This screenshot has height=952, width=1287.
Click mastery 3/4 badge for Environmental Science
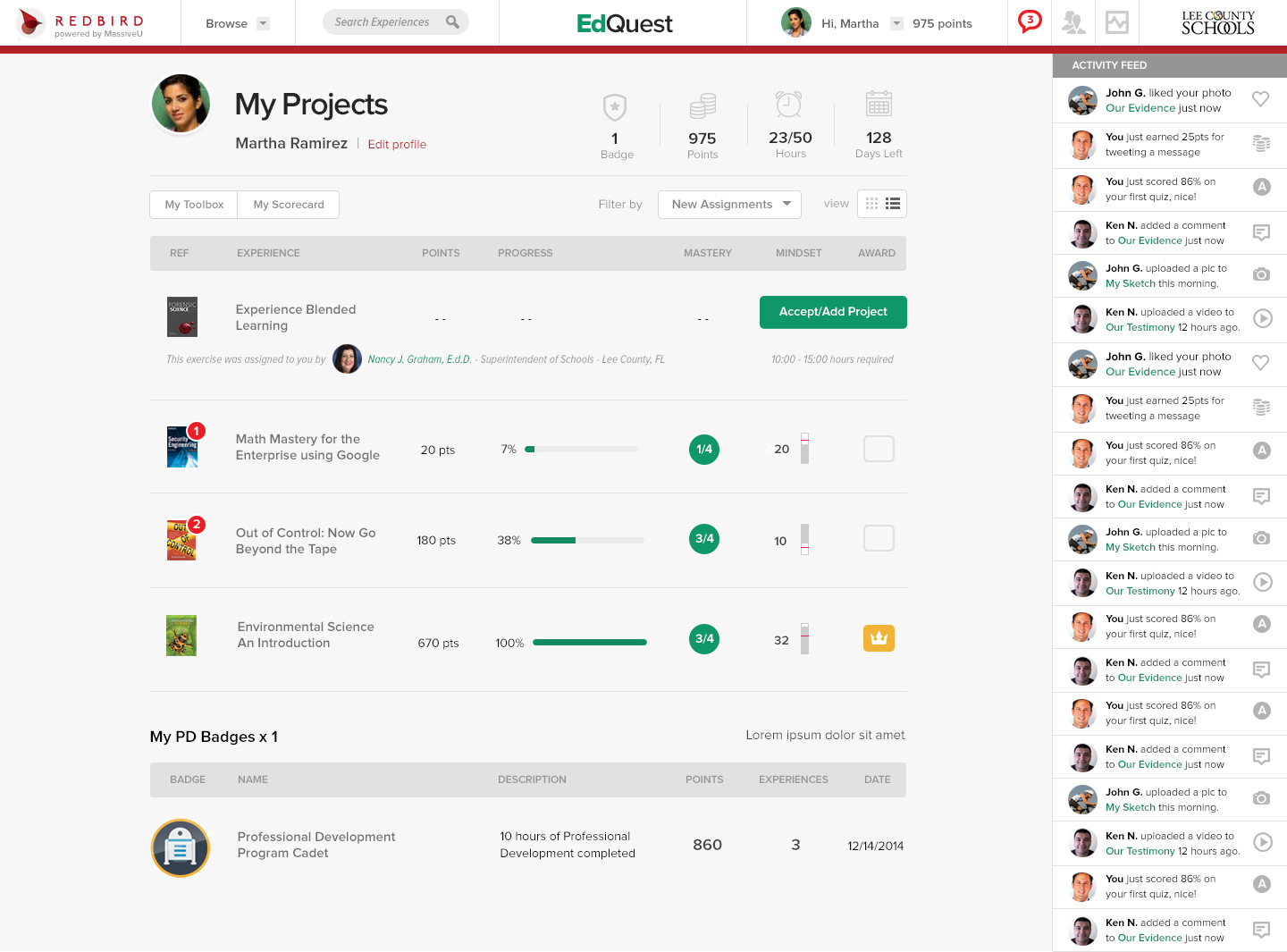(704, 639)
